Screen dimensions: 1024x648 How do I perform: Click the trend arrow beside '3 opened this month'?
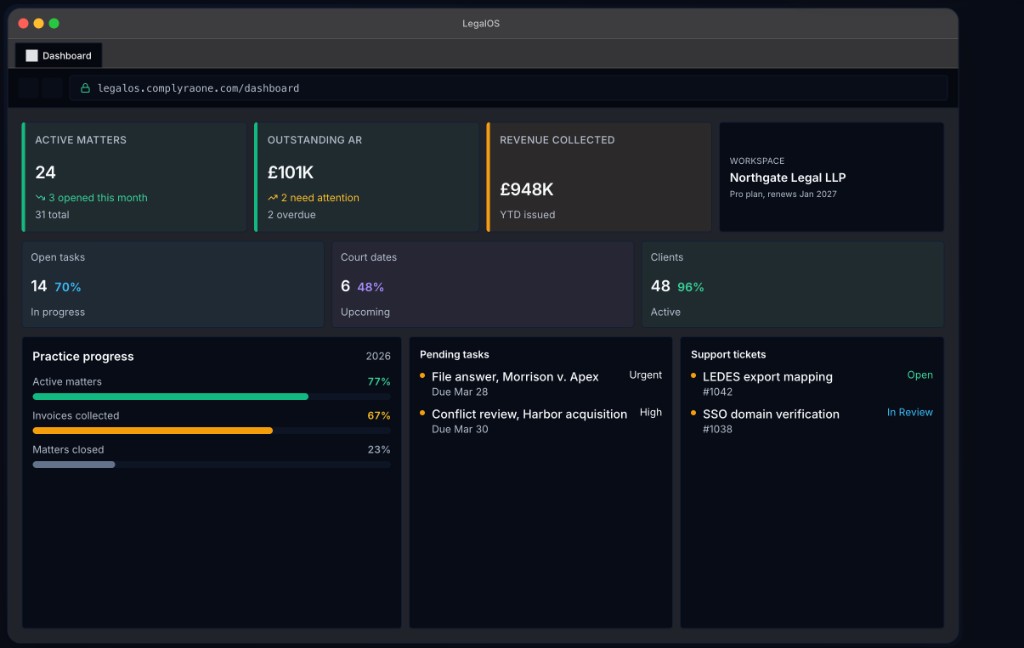(x=40, y=197)
